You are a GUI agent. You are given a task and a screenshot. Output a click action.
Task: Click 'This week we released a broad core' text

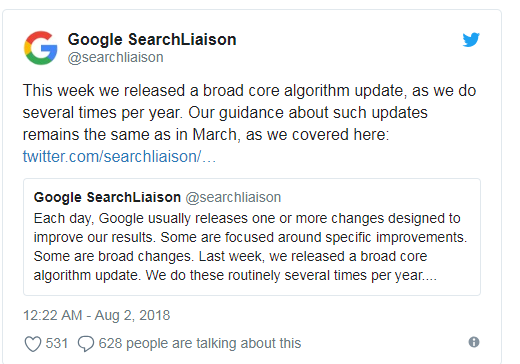[x=151, y=91]
